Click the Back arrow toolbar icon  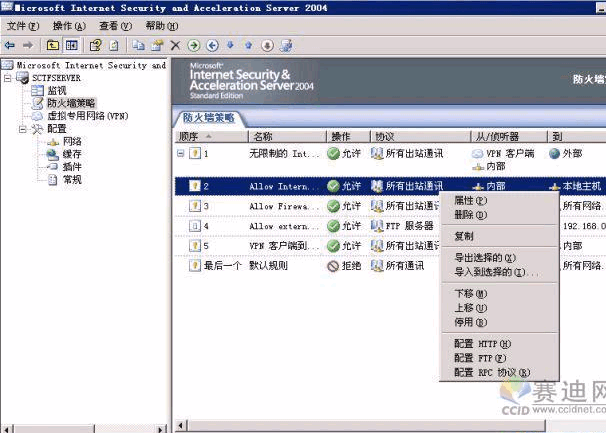tap(10, 46)
